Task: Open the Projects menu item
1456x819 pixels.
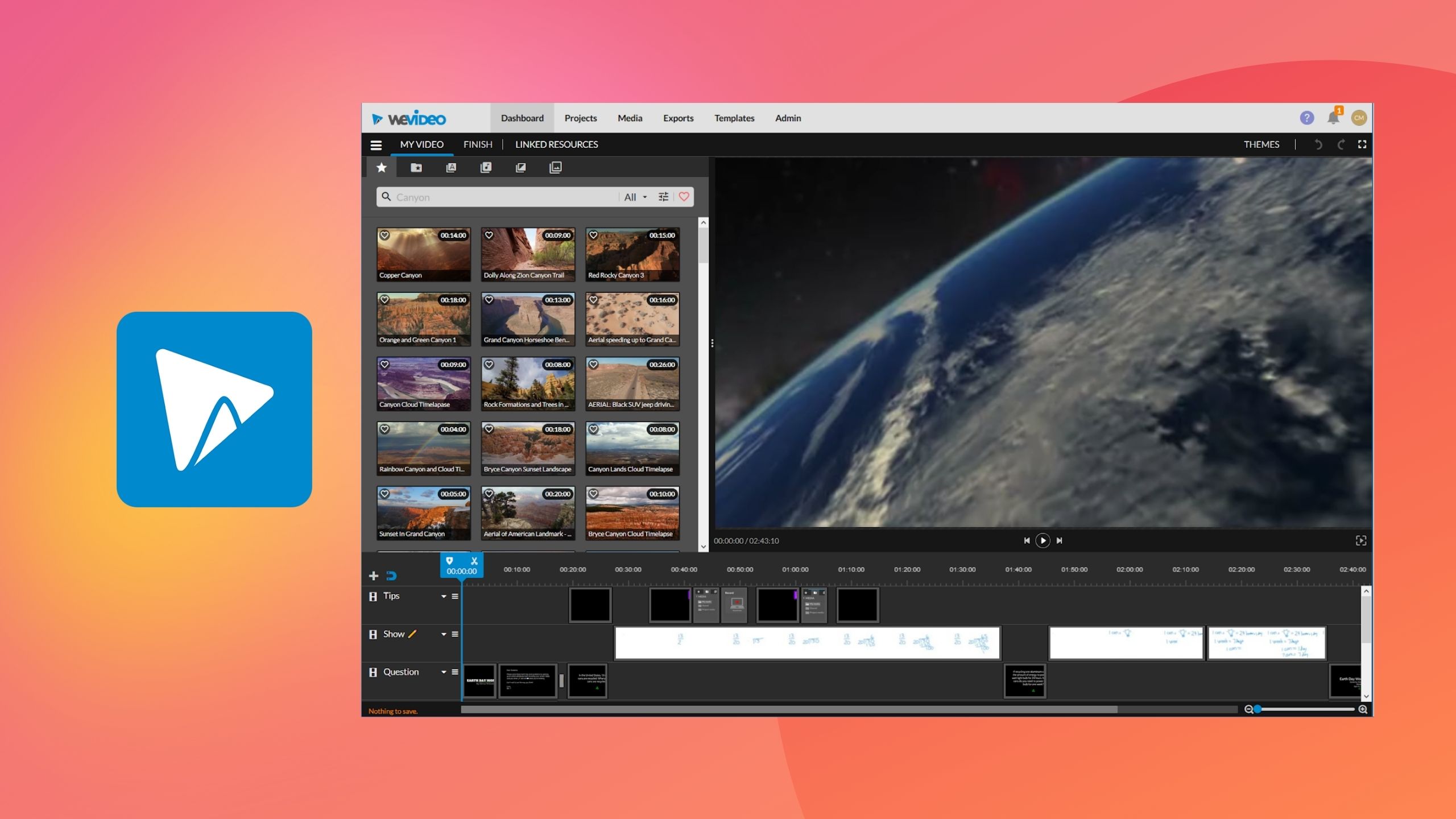Action: click(x=581, y=118)
